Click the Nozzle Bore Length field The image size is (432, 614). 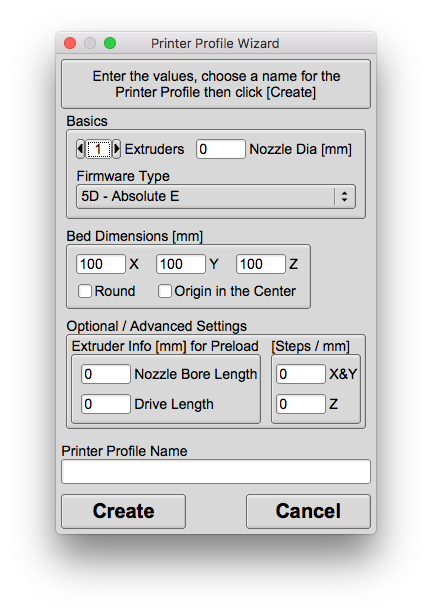(106, 374)
